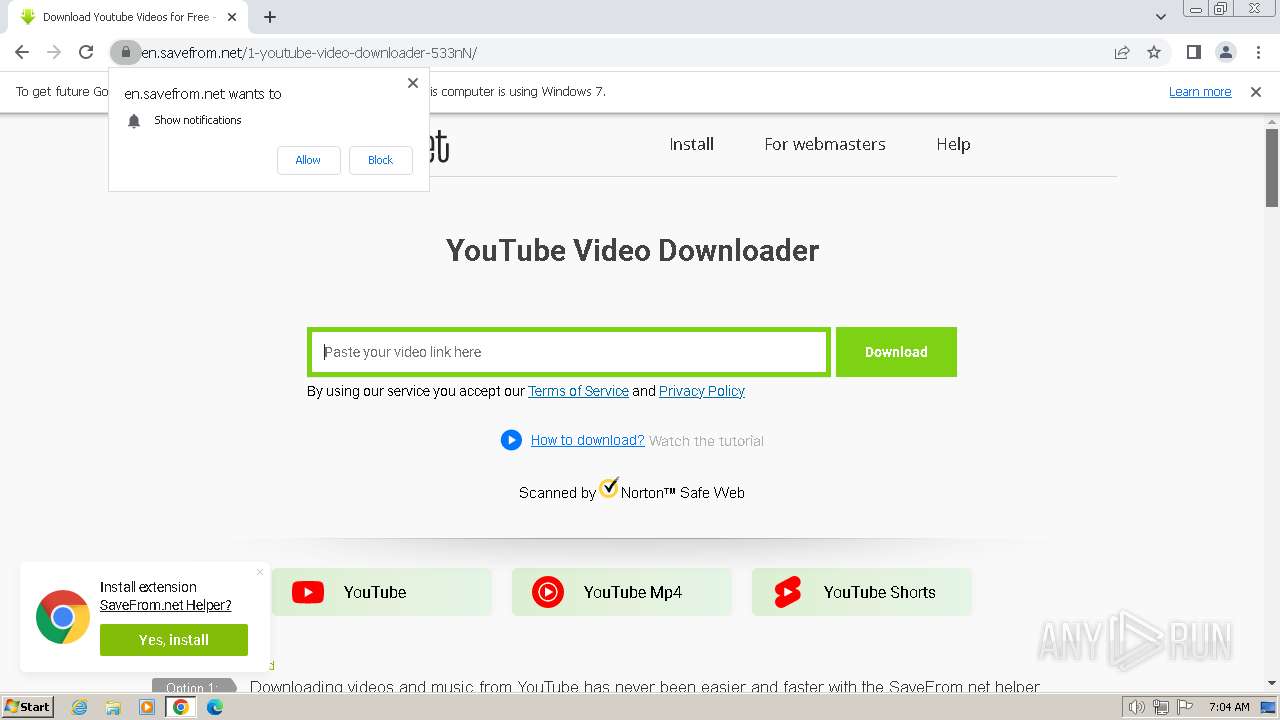Image resolution: width=1280 pixels, height=720 pixels.
Task: Click the share page icon in address bar
Action: click(1122, 52)
